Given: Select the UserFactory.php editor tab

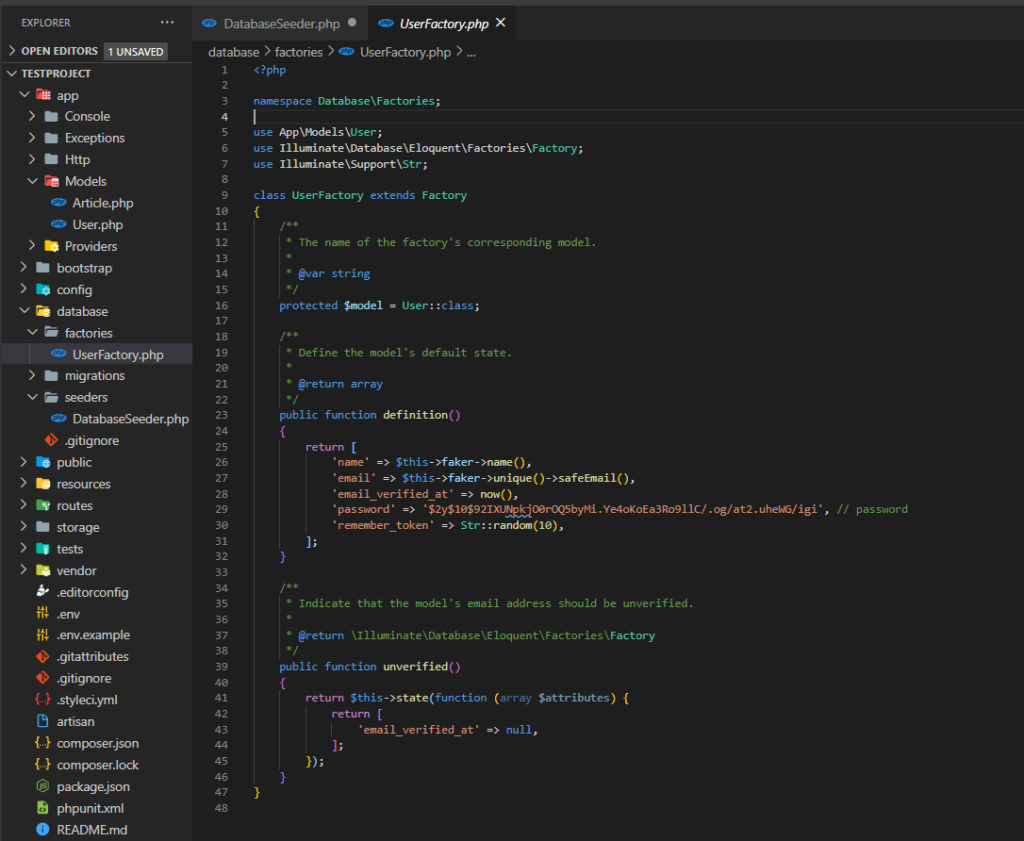Looking at the screenshot, I should (x=443, y=23).
